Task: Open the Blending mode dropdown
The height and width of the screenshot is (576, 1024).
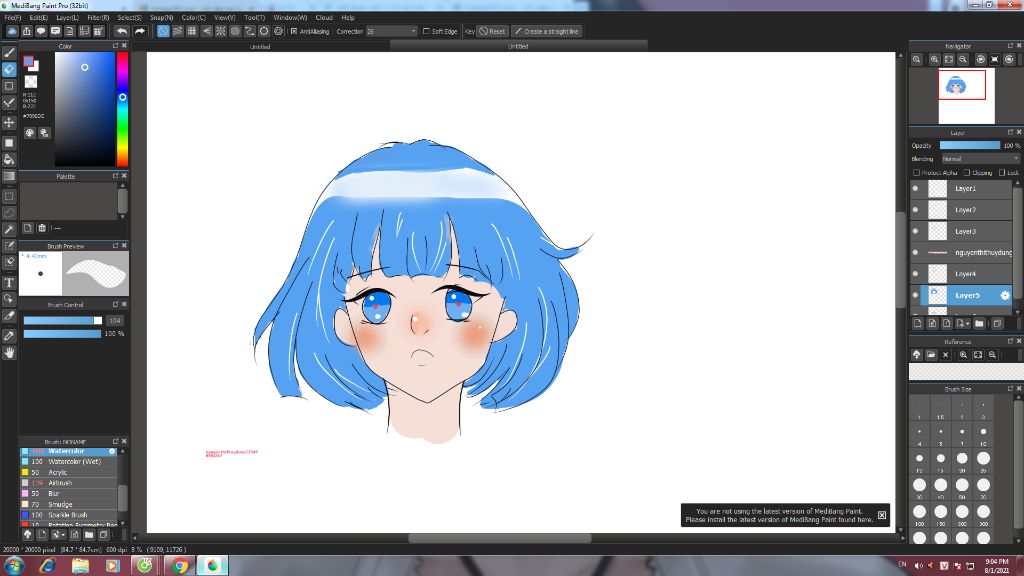Action: pos(980,159)
